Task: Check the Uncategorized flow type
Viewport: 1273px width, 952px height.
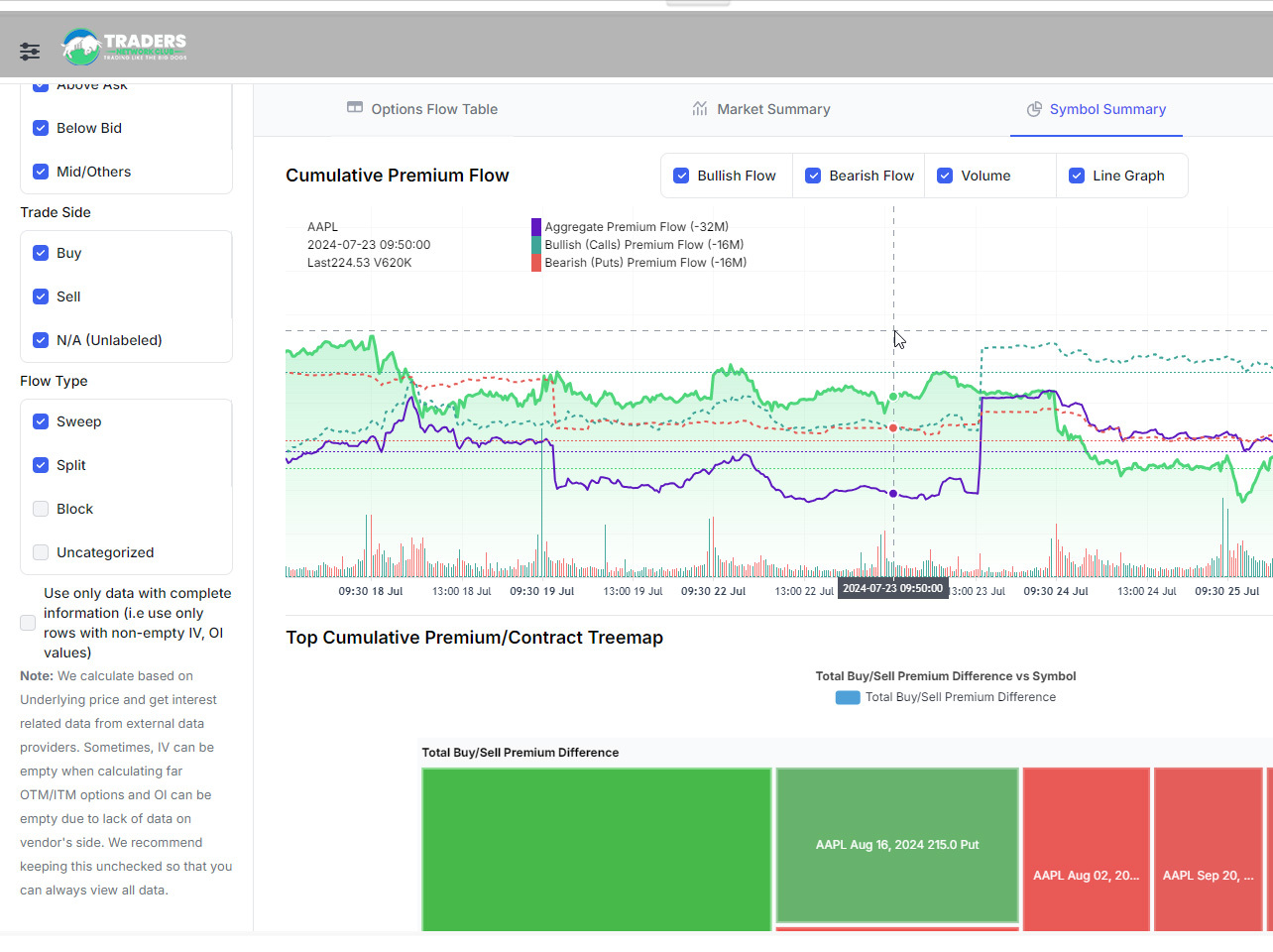Action: 41,552
